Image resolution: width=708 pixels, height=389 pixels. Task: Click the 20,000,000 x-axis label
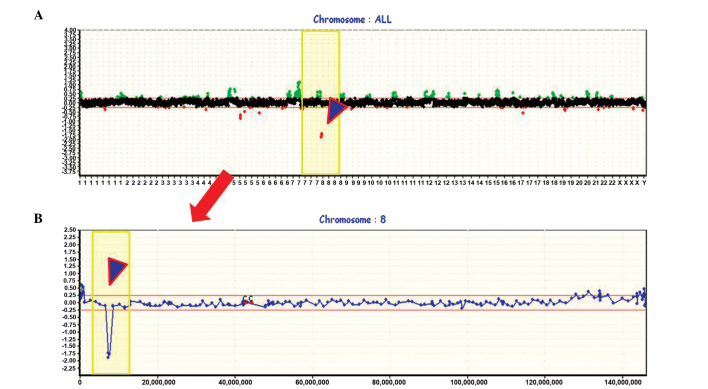point(158,383)
